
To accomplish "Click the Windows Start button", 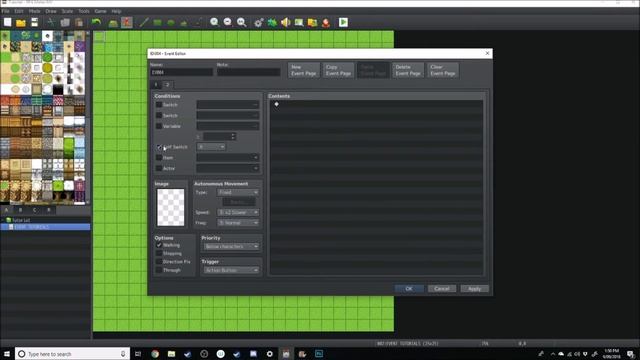I will click(7, 354).
